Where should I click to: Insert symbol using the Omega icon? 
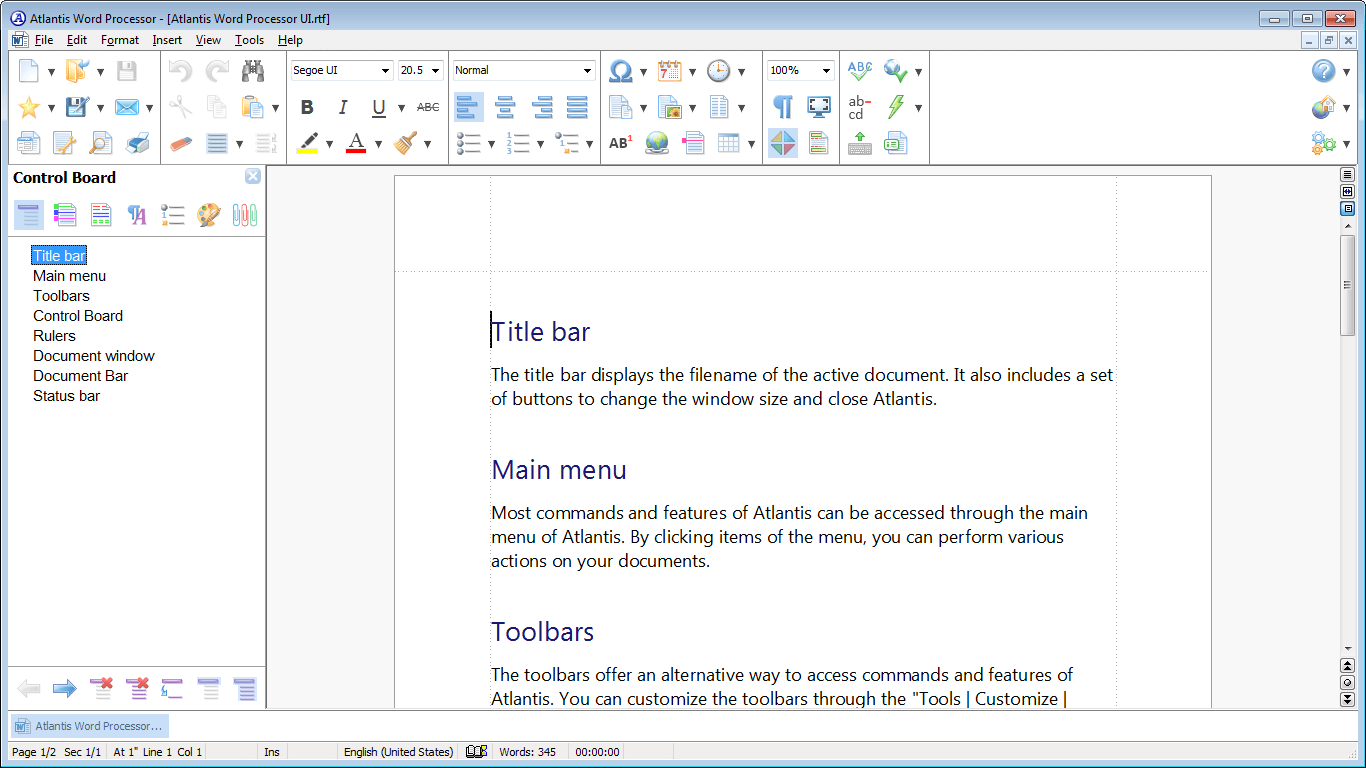click(621, 71)
